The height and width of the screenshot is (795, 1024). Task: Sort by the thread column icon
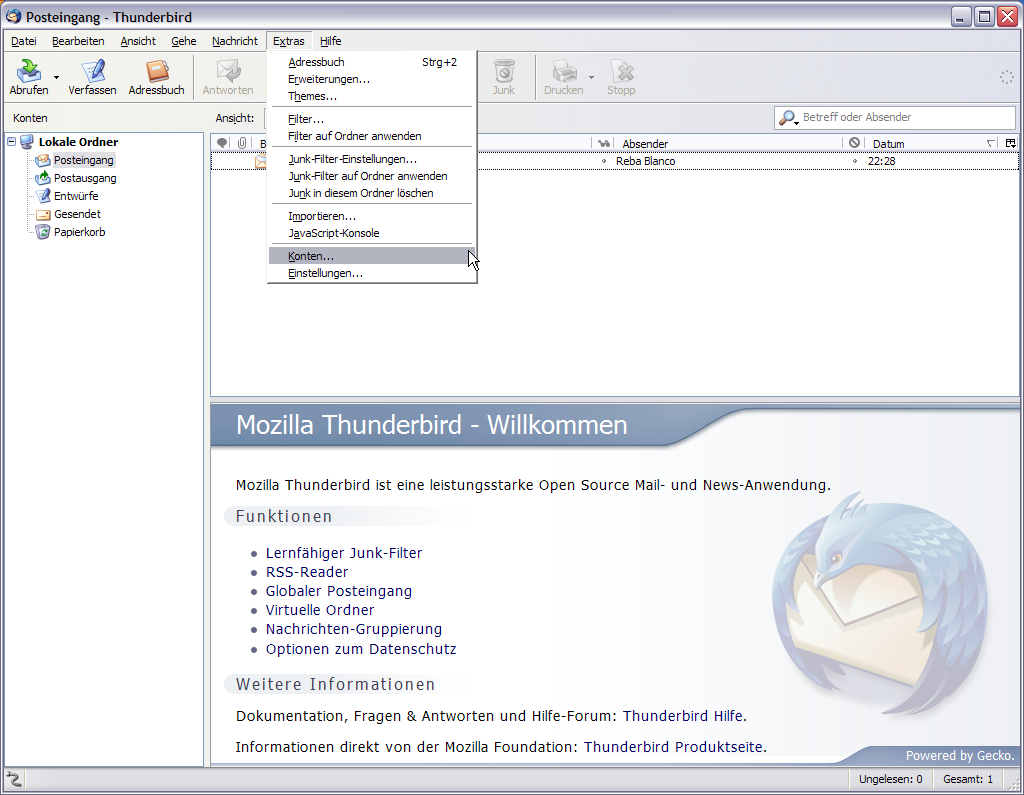(x=222, y=143)
